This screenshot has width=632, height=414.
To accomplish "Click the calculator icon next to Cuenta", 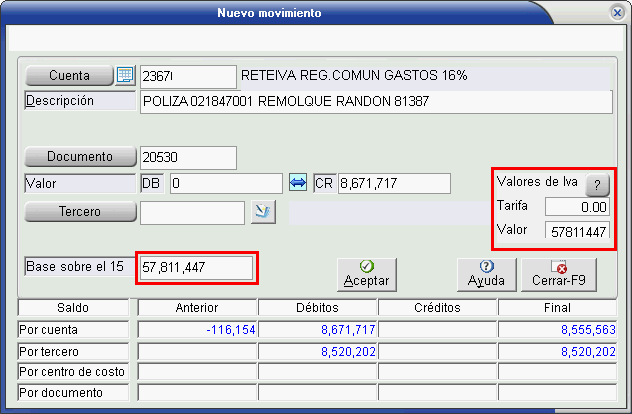I will [x=125, y=76].
